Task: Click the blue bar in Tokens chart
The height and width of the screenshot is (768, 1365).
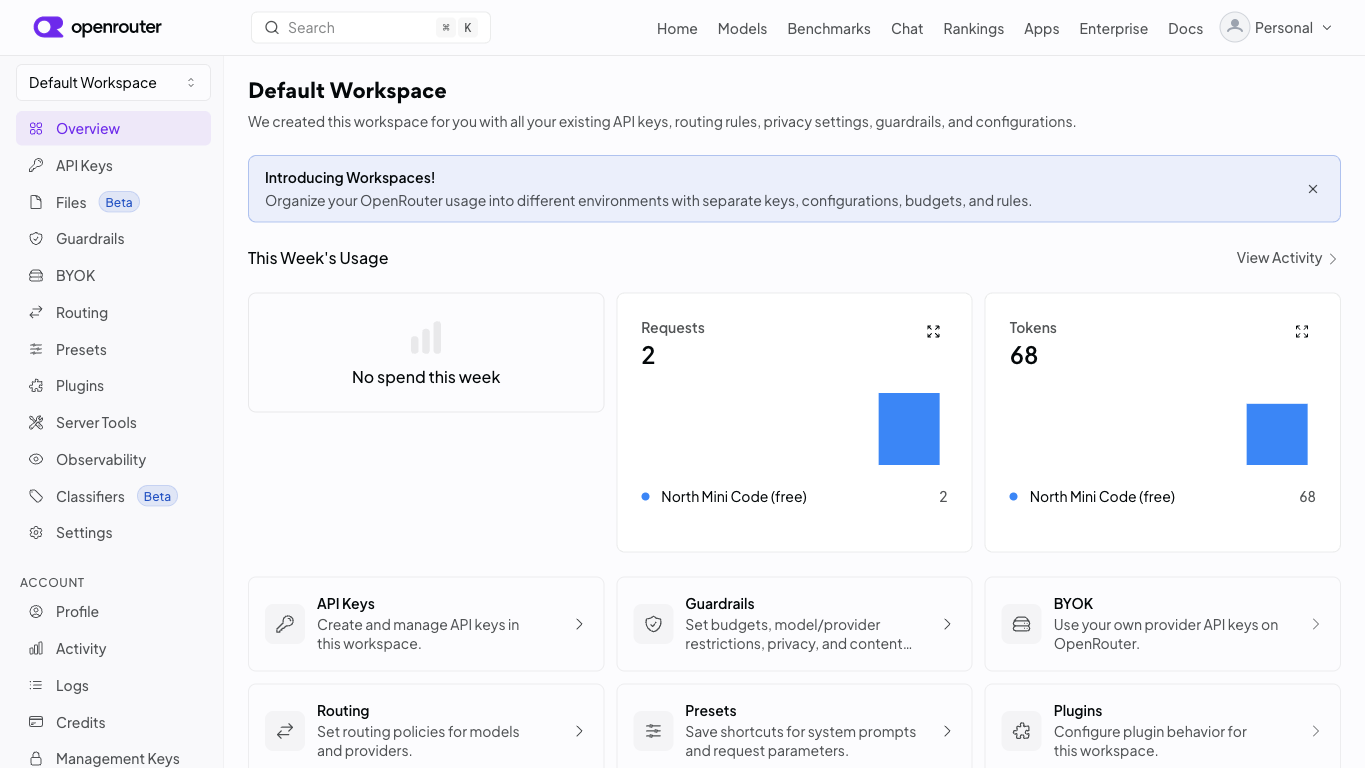Action: tap(1277, 434)
